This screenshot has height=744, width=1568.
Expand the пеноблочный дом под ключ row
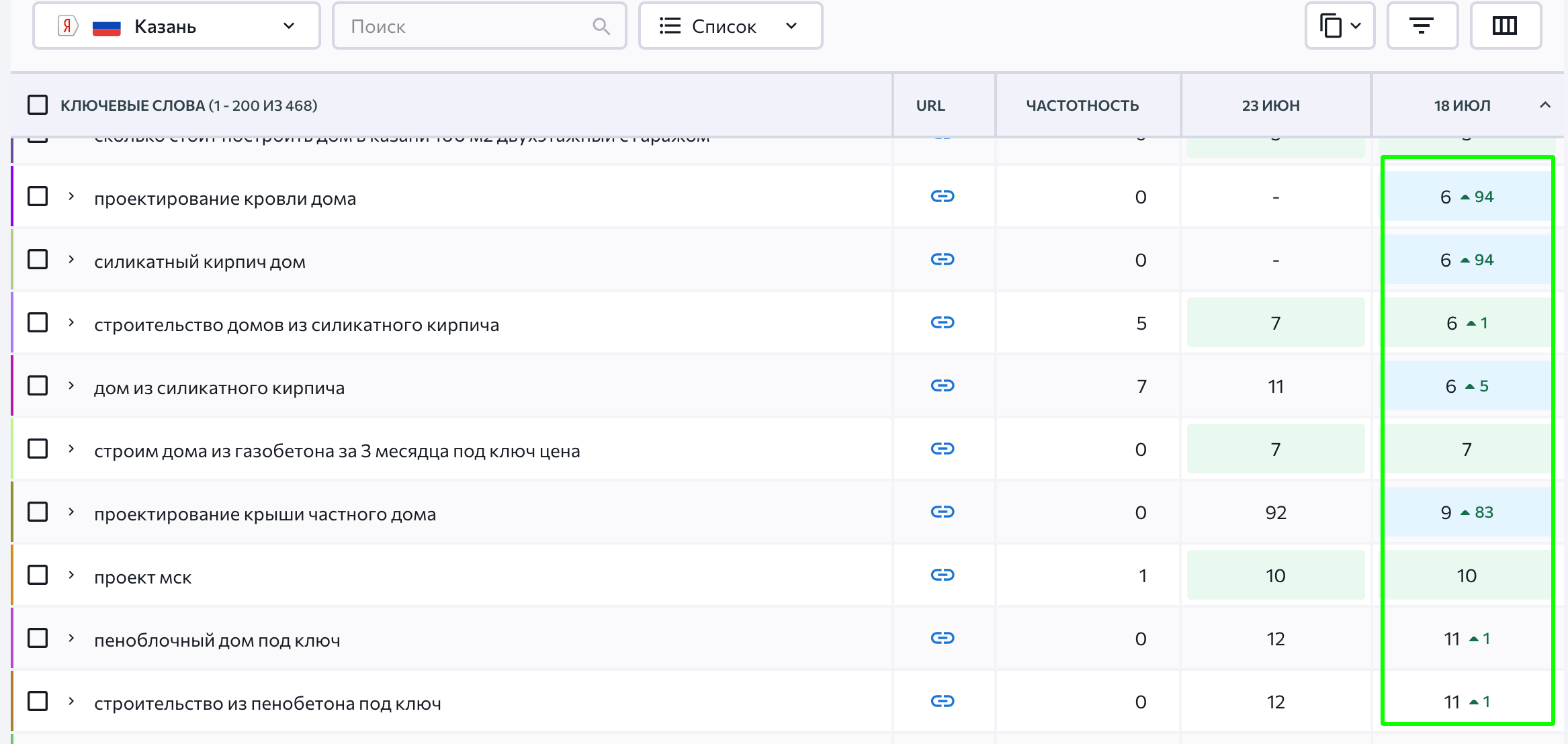pos(71,638)
